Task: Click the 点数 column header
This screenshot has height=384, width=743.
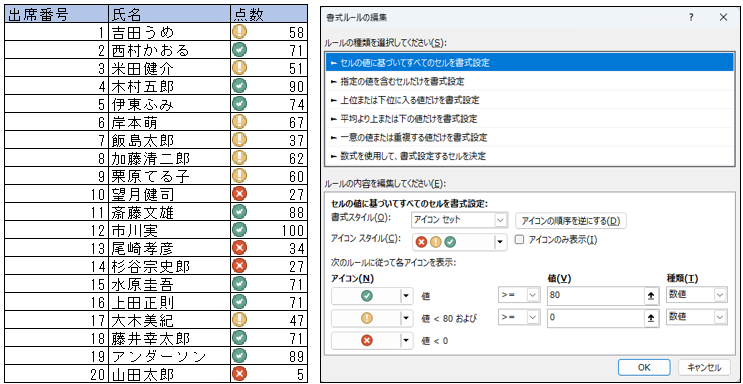Action: point(269,14)
